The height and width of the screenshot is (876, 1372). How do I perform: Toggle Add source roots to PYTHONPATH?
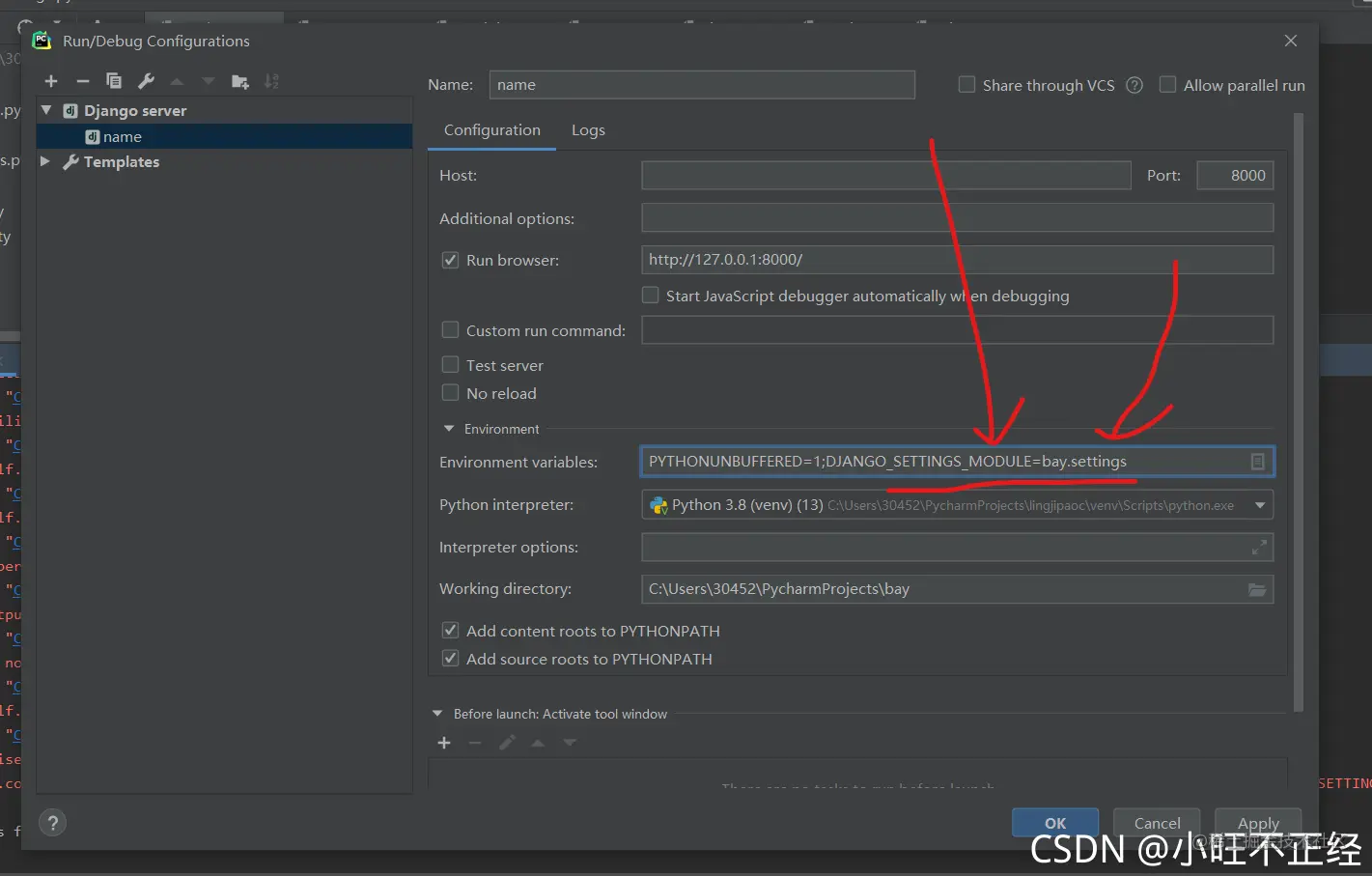(x=450, y=659)
